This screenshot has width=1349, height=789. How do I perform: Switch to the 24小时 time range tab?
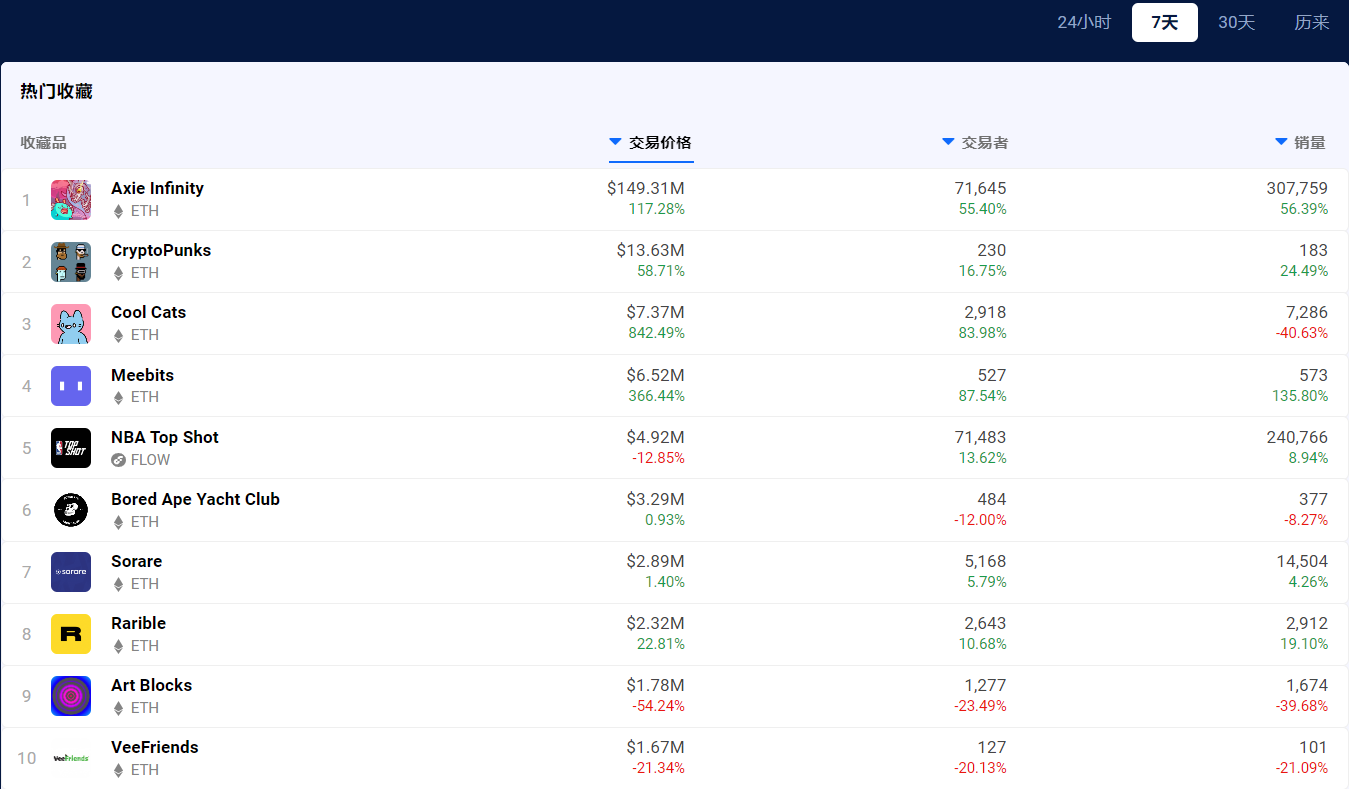1084,22
